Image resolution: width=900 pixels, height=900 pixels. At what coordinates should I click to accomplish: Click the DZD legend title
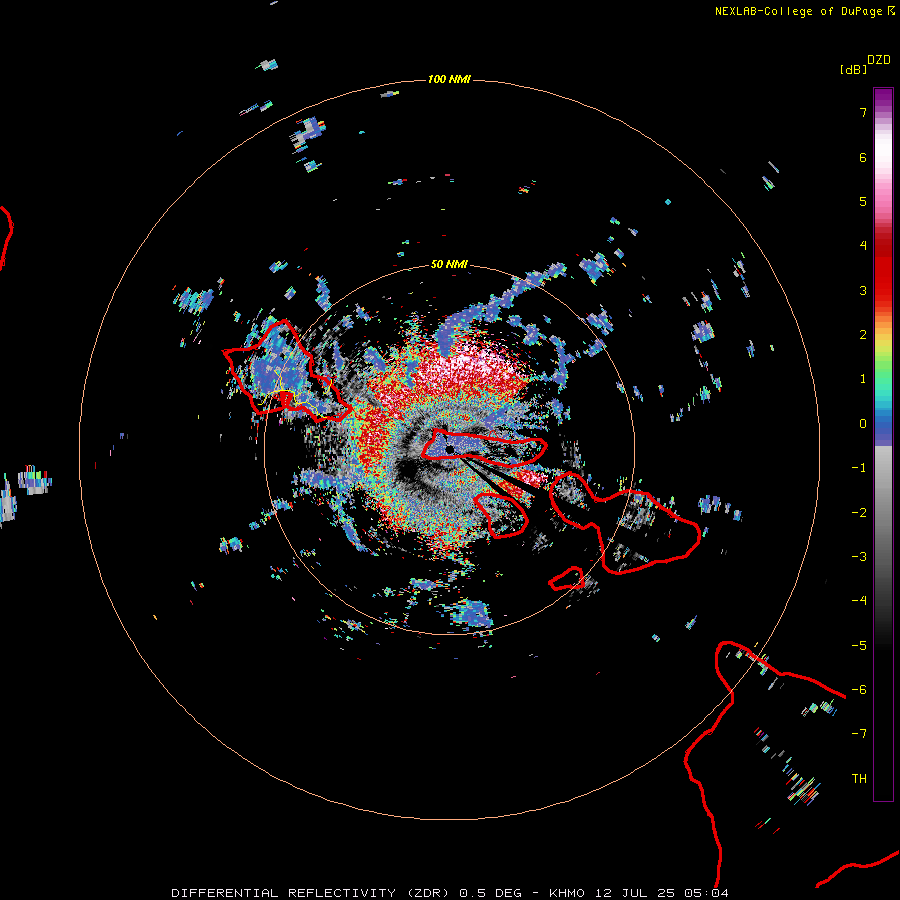pos(879,60)
